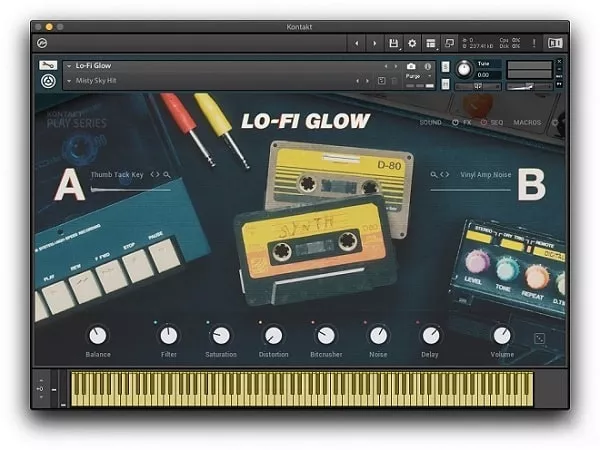Toggle the indicator above the Filter knob
This screenshot has width=600, height=450.
156,322
